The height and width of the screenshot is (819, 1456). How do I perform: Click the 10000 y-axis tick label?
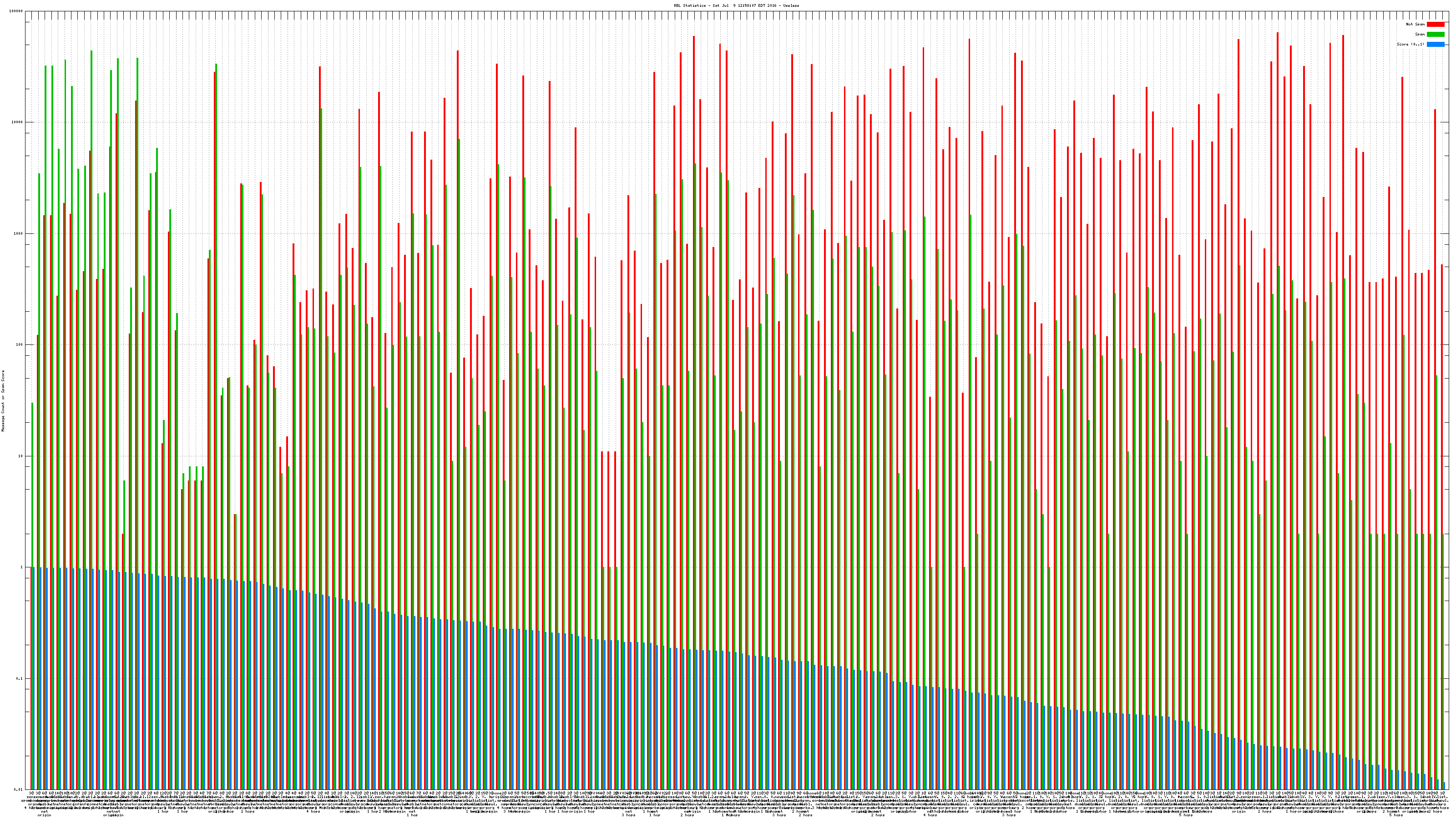[18, 123]
